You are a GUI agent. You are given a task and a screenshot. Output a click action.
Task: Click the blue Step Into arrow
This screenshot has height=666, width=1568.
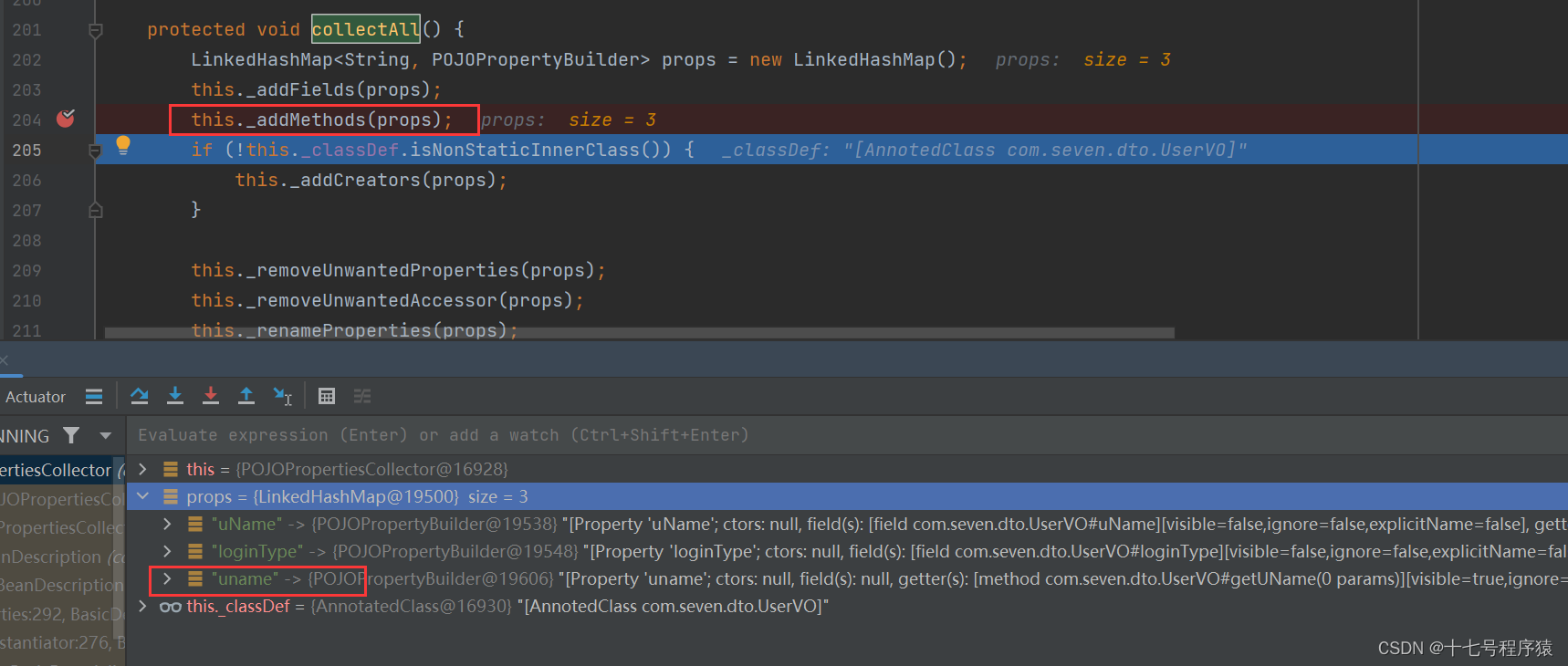click(175, 396)
